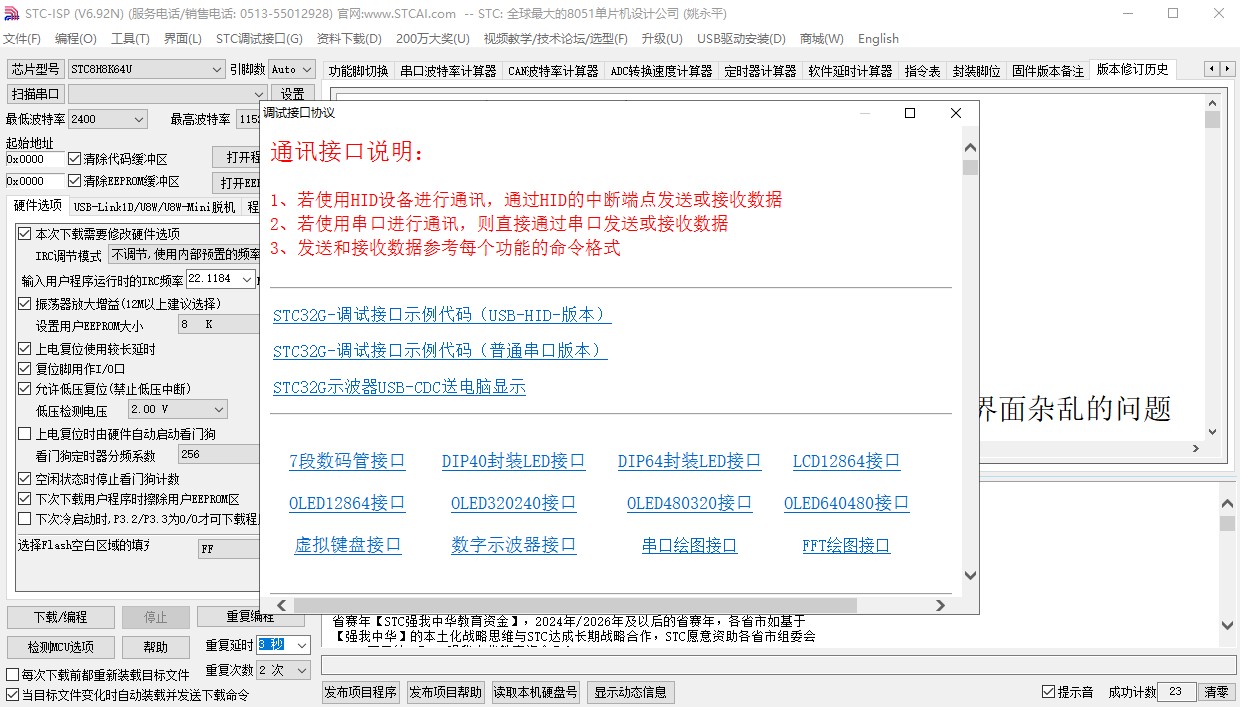This screenshot has height=707, width=1240.
Task: Click 读取本机硬盘号 button
Action: coord(536,692)
